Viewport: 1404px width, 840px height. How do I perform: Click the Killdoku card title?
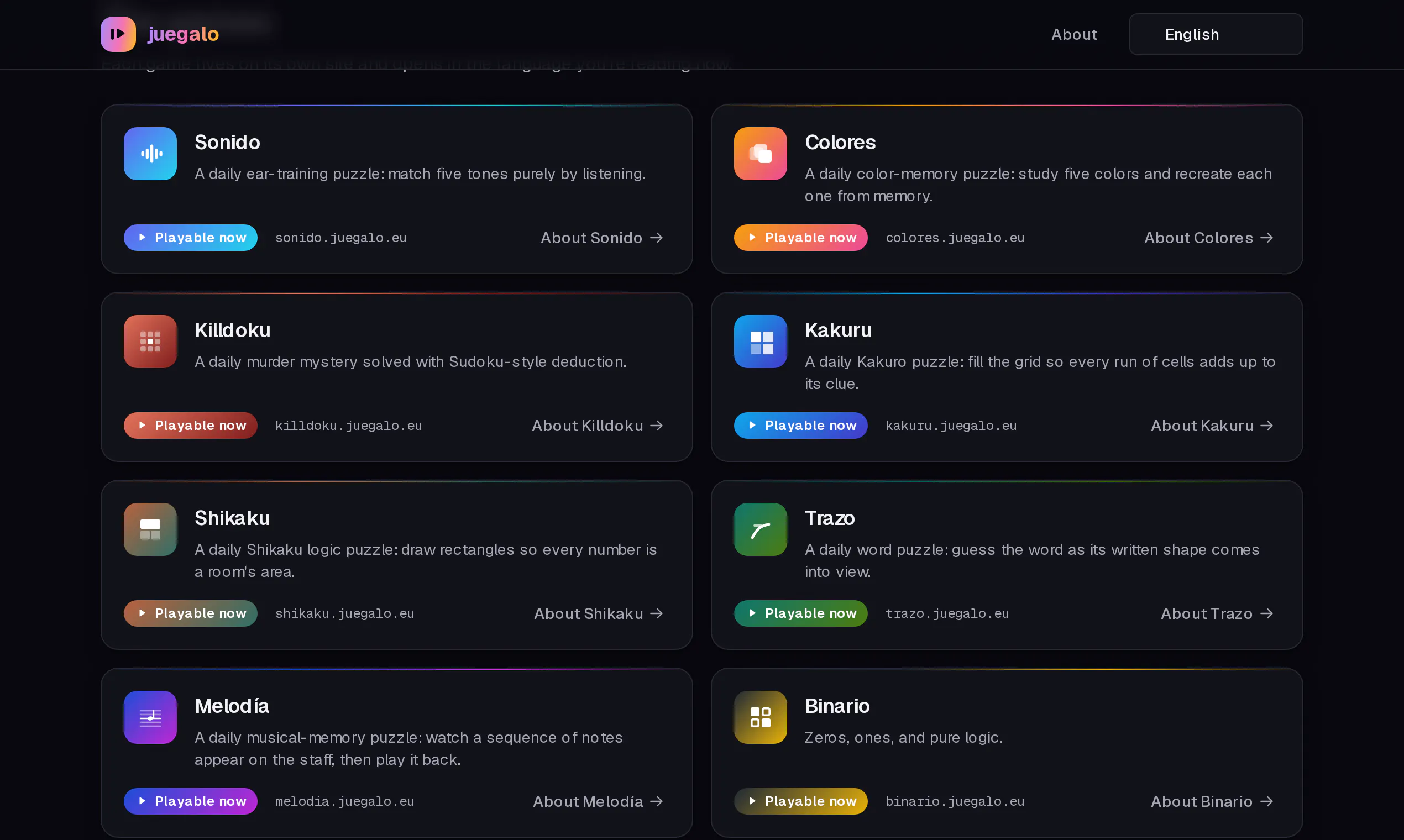[x=232, y=330]
